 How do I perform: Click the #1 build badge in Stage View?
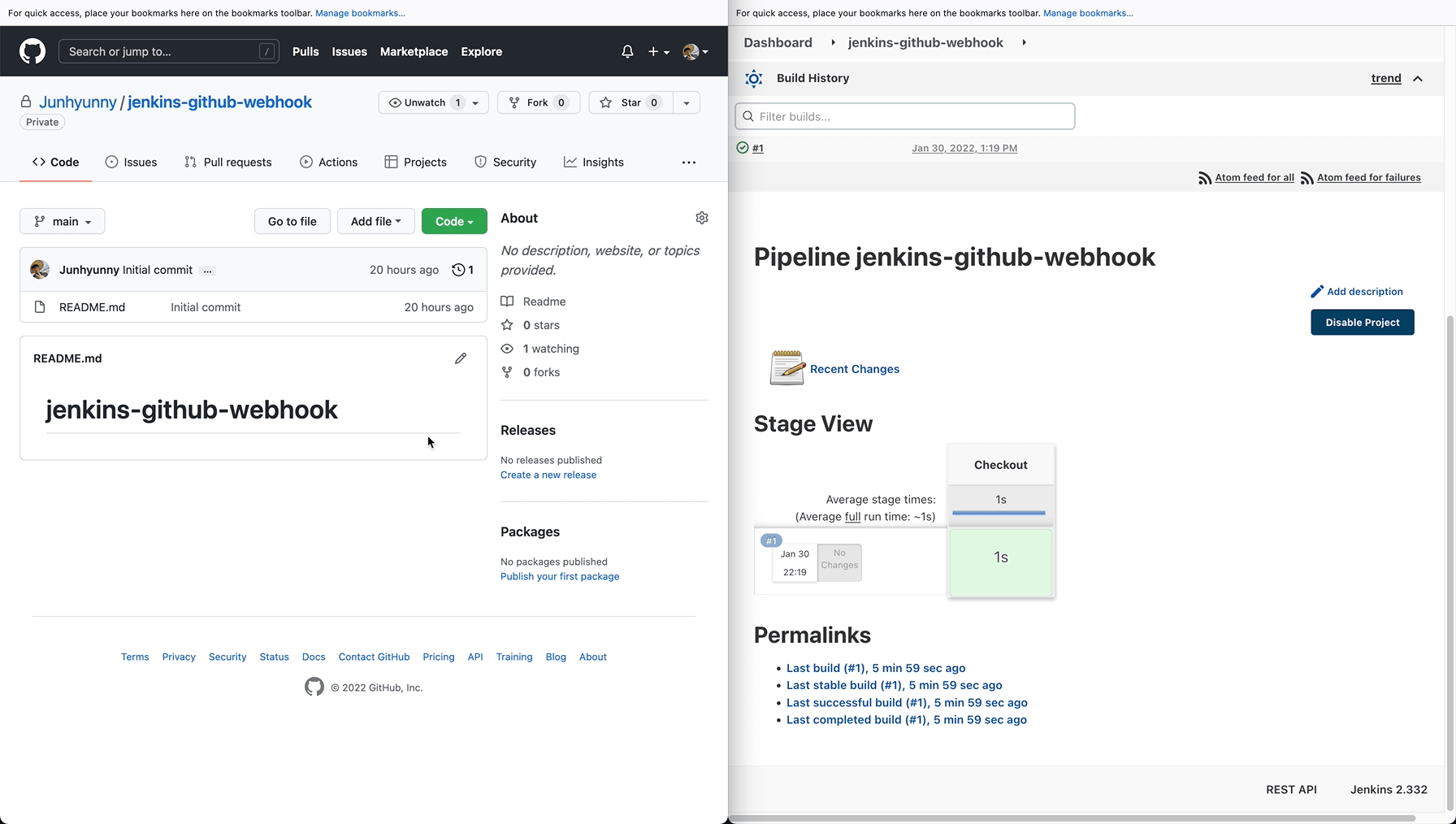771,540
